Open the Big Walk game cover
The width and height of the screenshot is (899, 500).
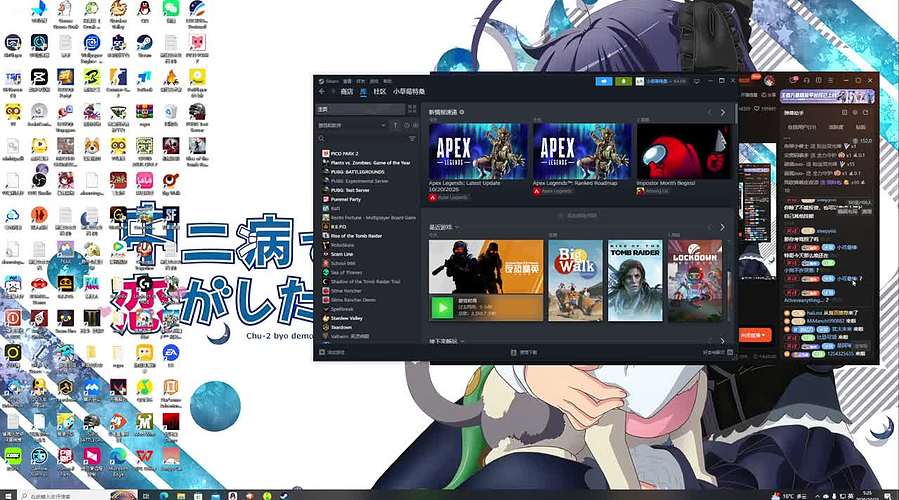tap(575, 280)
